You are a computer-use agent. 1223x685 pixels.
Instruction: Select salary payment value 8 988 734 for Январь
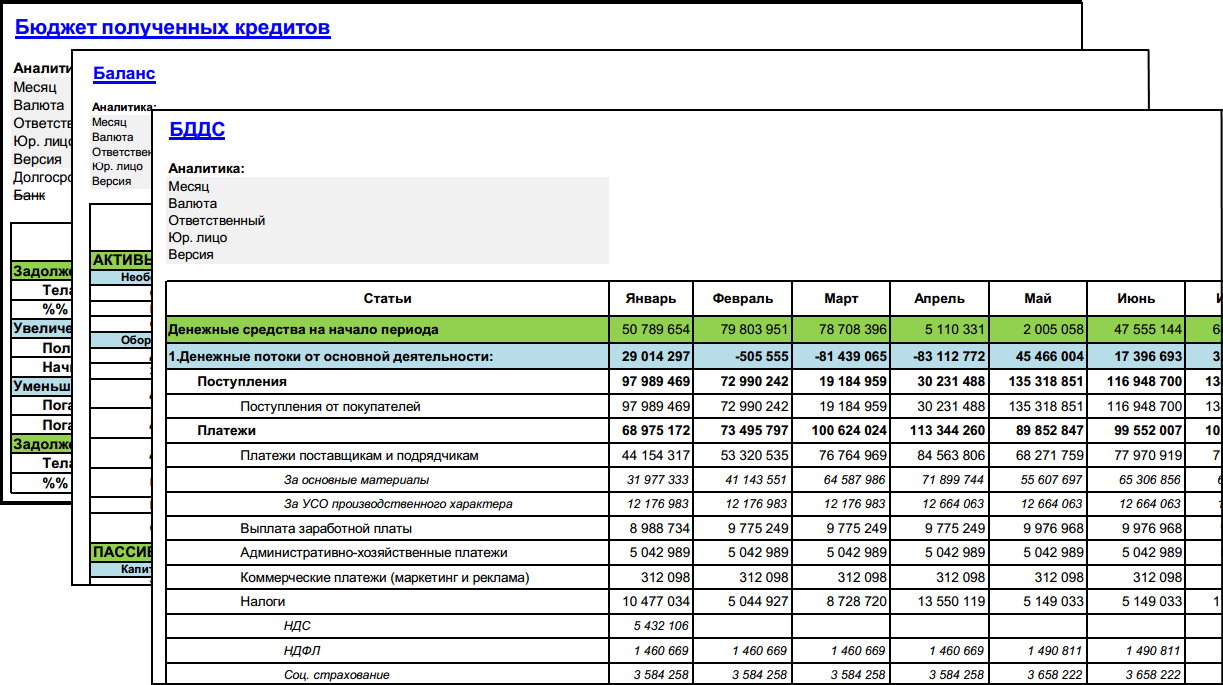[x=660, y=528]
